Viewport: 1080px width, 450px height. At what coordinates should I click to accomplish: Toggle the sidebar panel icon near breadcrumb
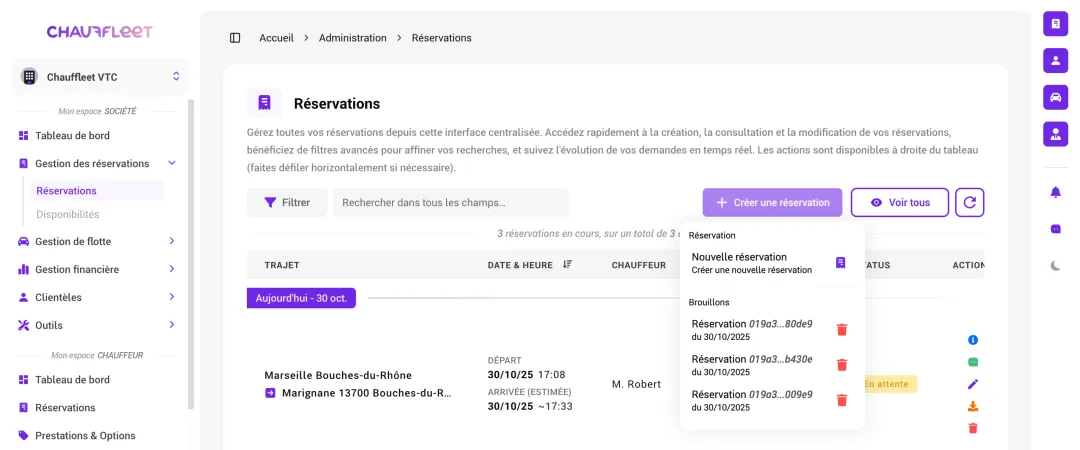click(x=235, y=38)
